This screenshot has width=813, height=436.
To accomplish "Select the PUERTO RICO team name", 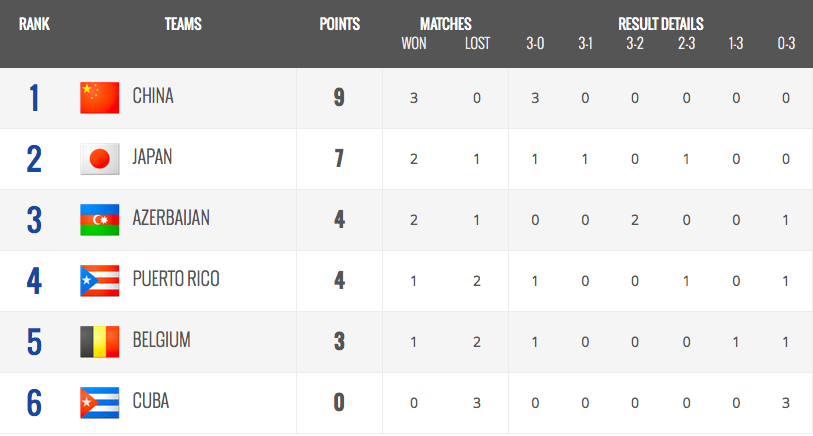I will click(x=176, y=279).
